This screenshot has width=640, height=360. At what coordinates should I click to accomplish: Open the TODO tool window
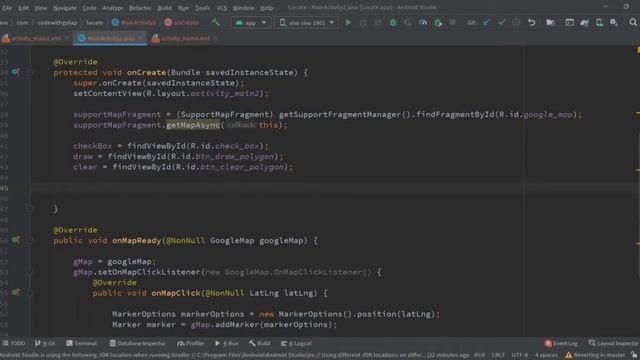pos(14,343)
